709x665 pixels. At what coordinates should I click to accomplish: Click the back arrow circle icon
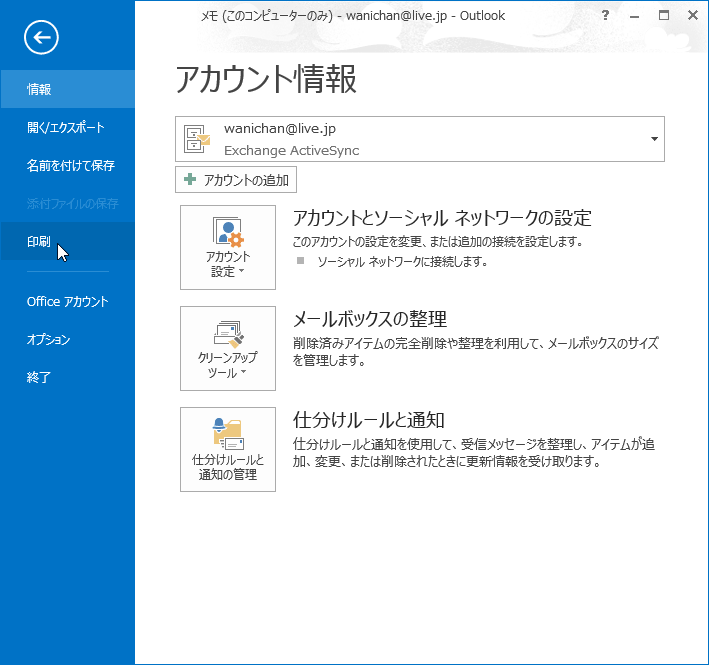[41, 38]
